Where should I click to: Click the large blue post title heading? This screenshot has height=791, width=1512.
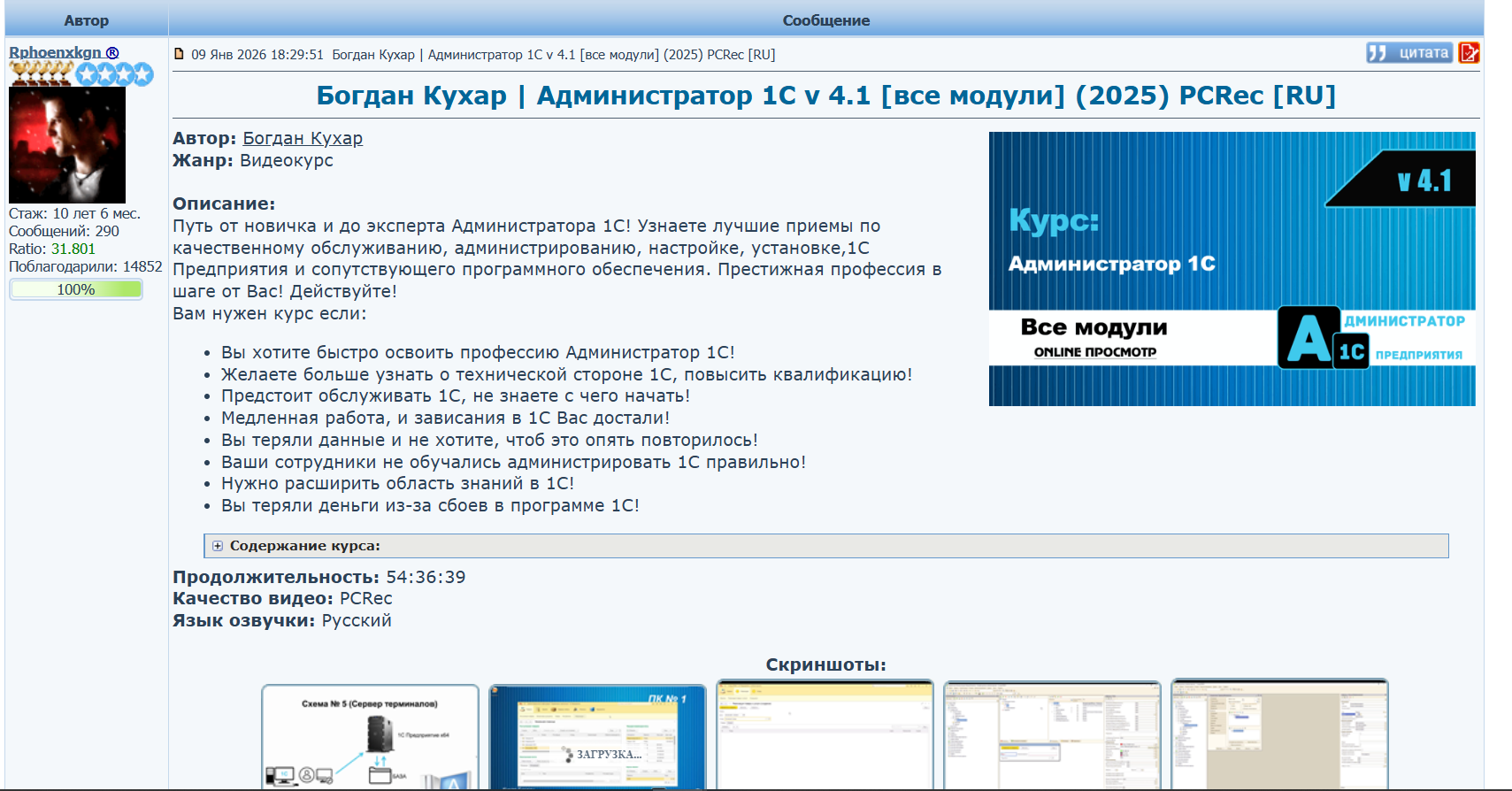point(826,96)
